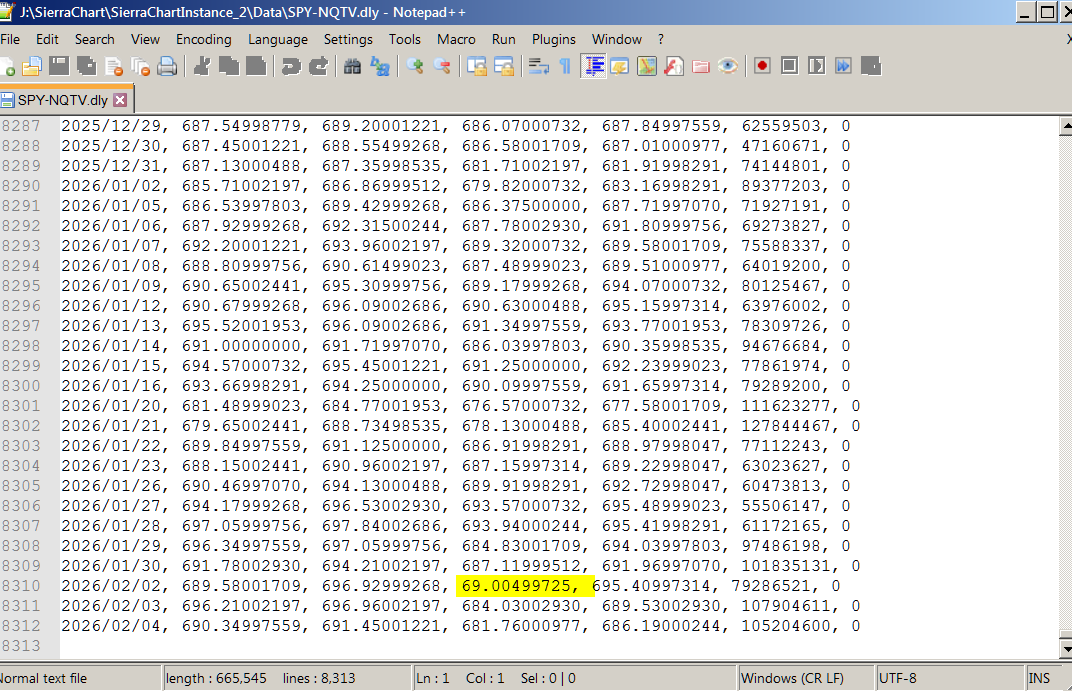1072x691 pixels.
Task: Click the Undo arrow icon
Action: 291,66
